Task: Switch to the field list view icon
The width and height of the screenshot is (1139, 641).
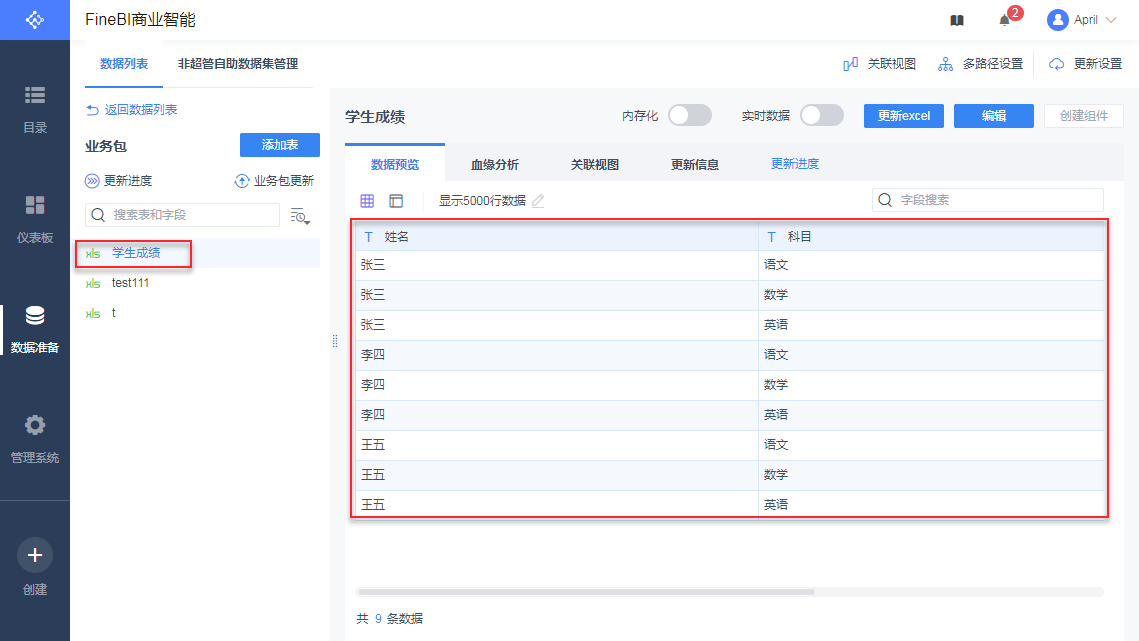Action: coord(396,201)
